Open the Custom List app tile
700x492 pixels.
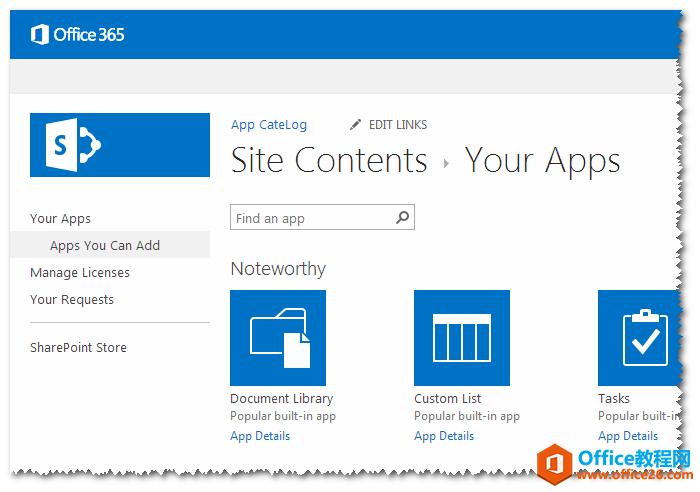tap(462, 337)
